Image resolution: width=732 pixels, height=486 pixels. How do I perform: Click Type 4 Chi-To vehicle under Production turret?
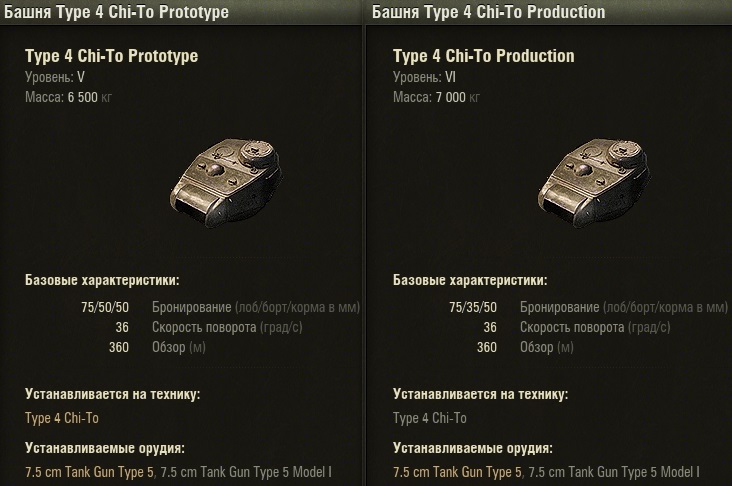pyautogui.click(x=430, y=418)
